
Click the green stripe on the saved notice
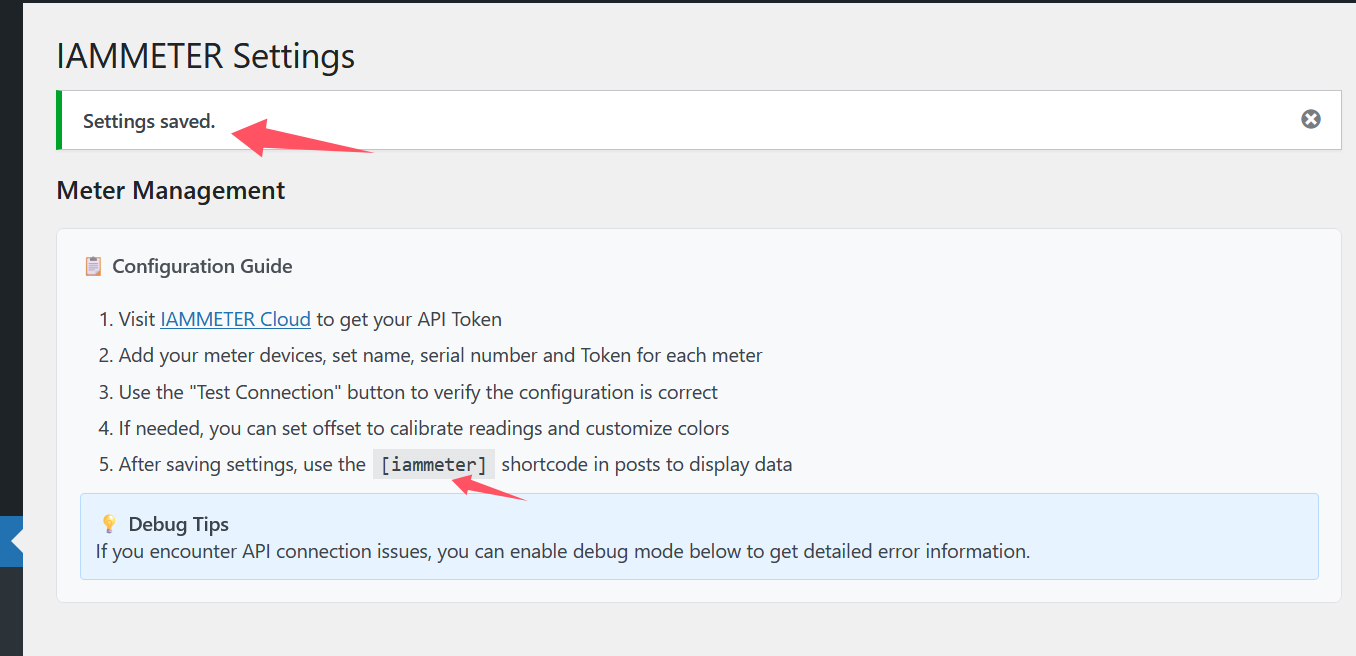[59, 120]
